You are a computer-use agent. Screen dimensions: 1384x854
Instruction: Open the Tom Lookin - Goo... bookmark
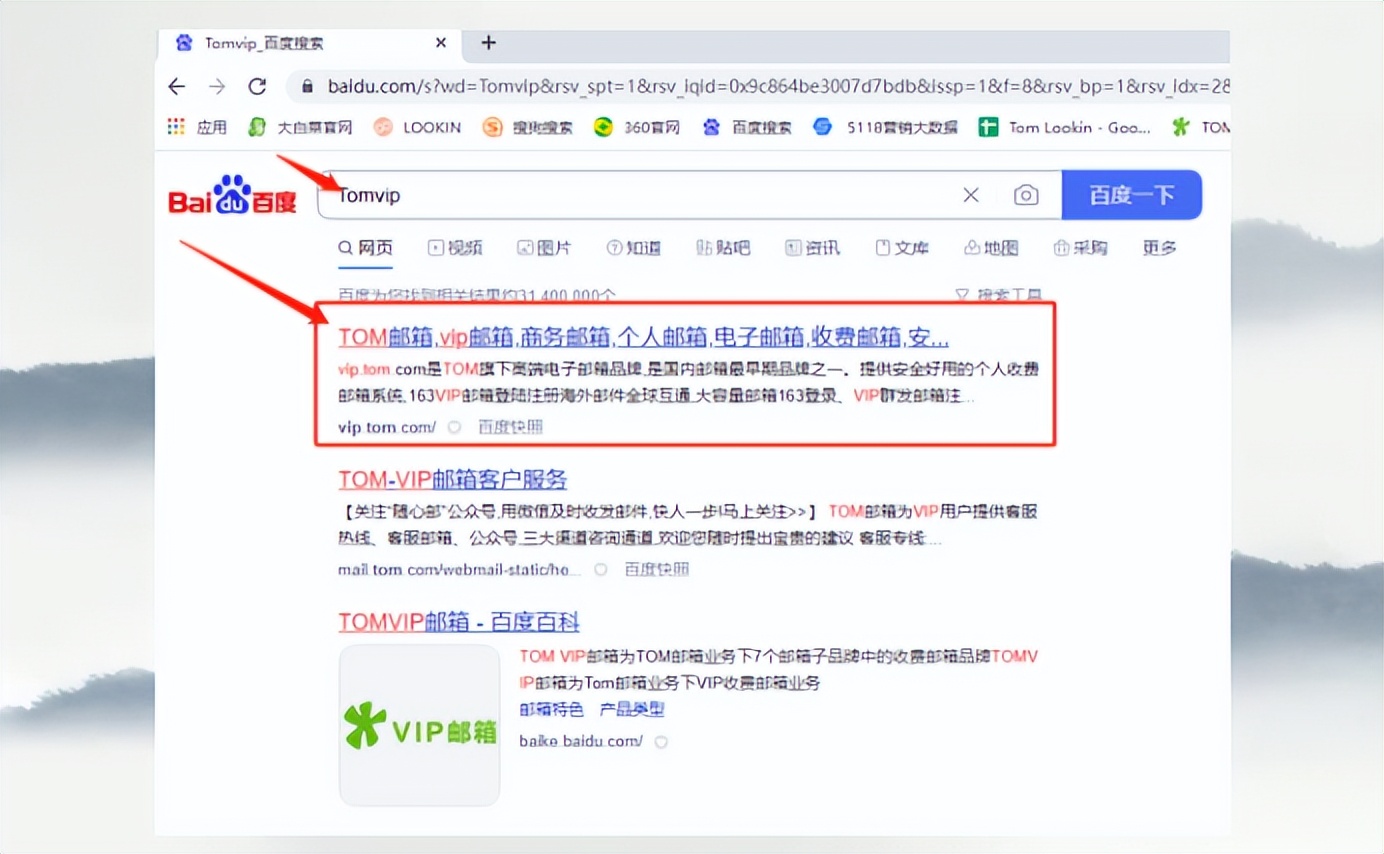[1065, 127]
